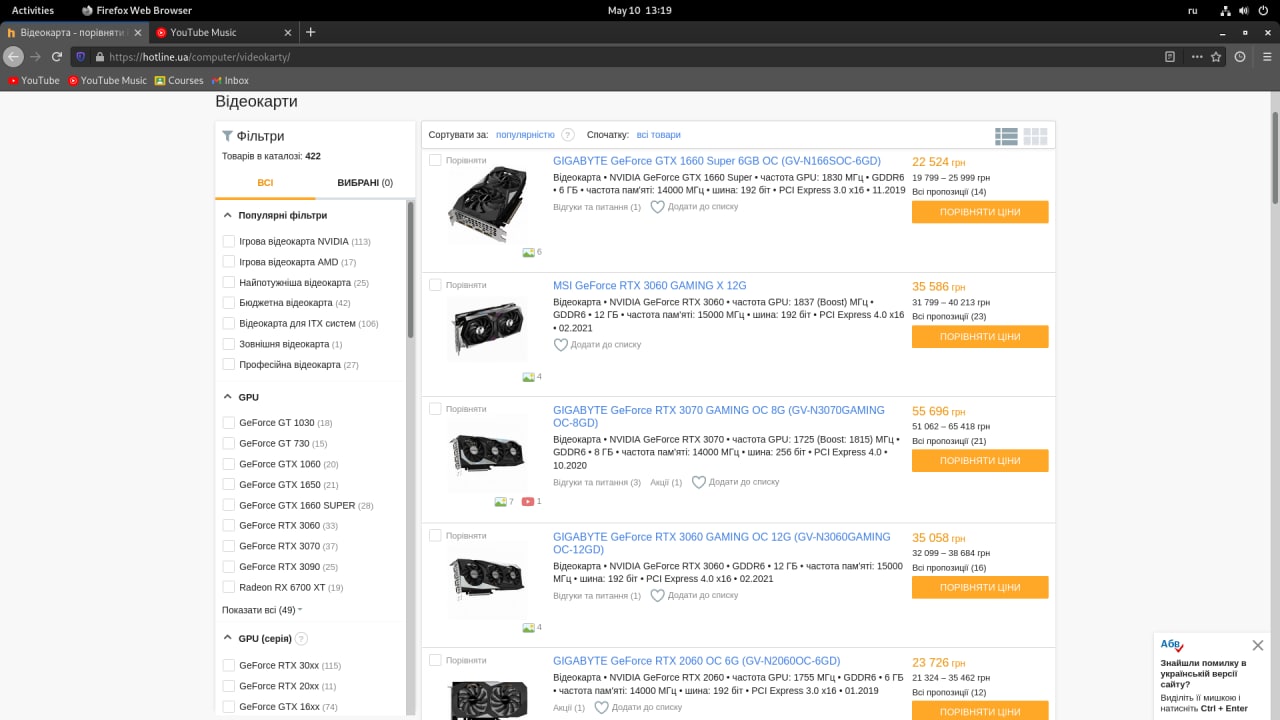Open GTX 1660 Super product thumbnail

[487, 203]
